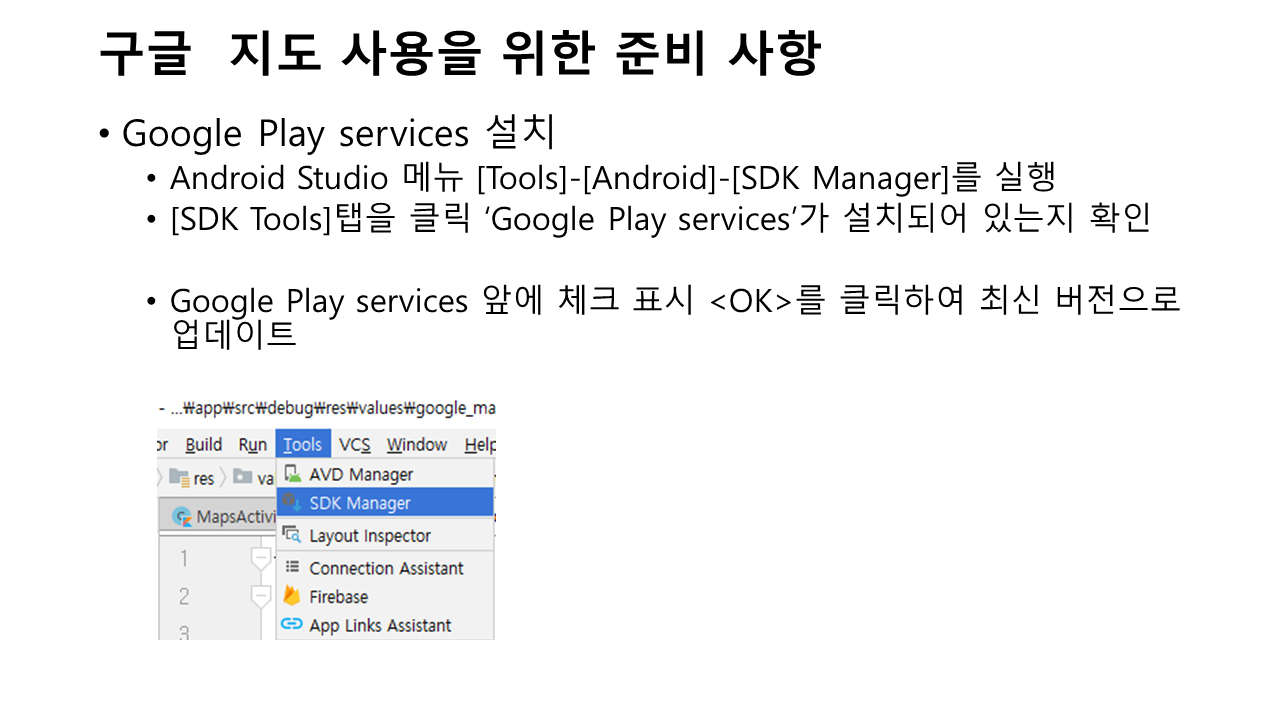Open the Help menu
1280x720 pixels.
point(480,445)
